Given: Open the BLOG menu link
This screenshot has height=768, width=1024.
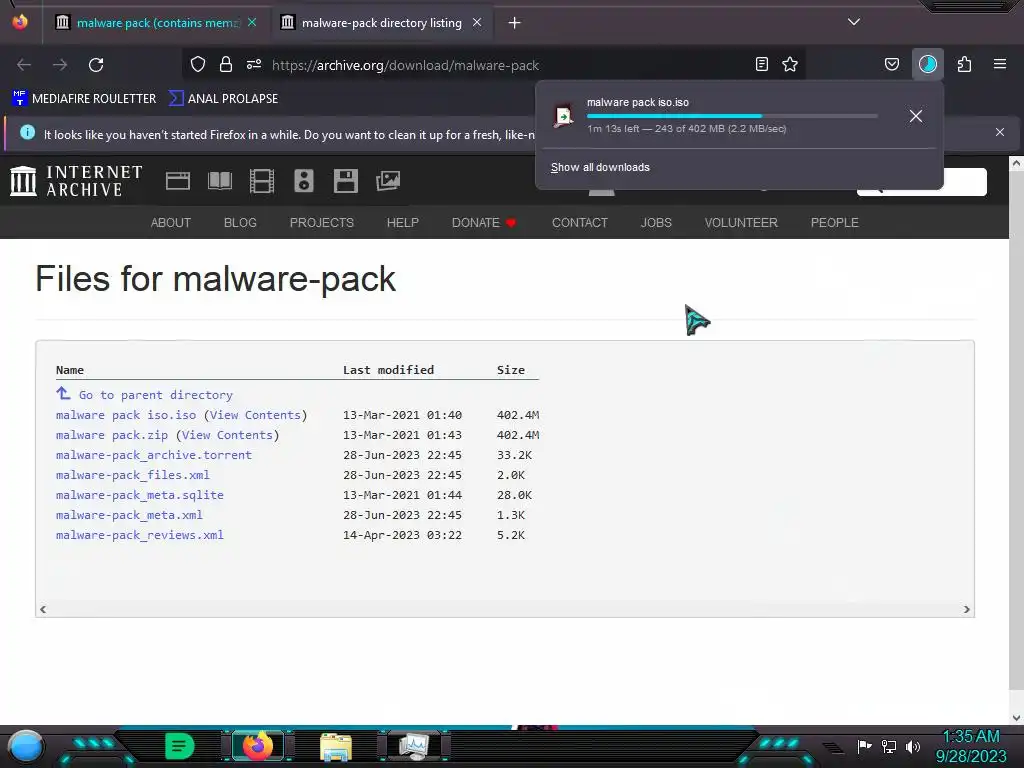Looking at the screenshot, I should [240, 223].
